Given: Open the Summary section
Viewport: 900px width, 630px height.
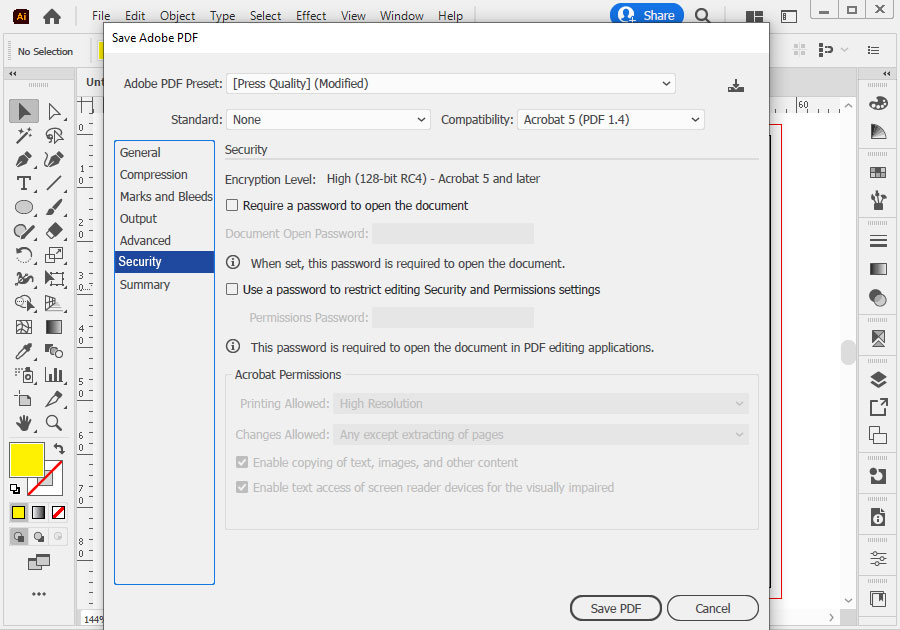Looking at the screenshot, I should pos(145,285).
